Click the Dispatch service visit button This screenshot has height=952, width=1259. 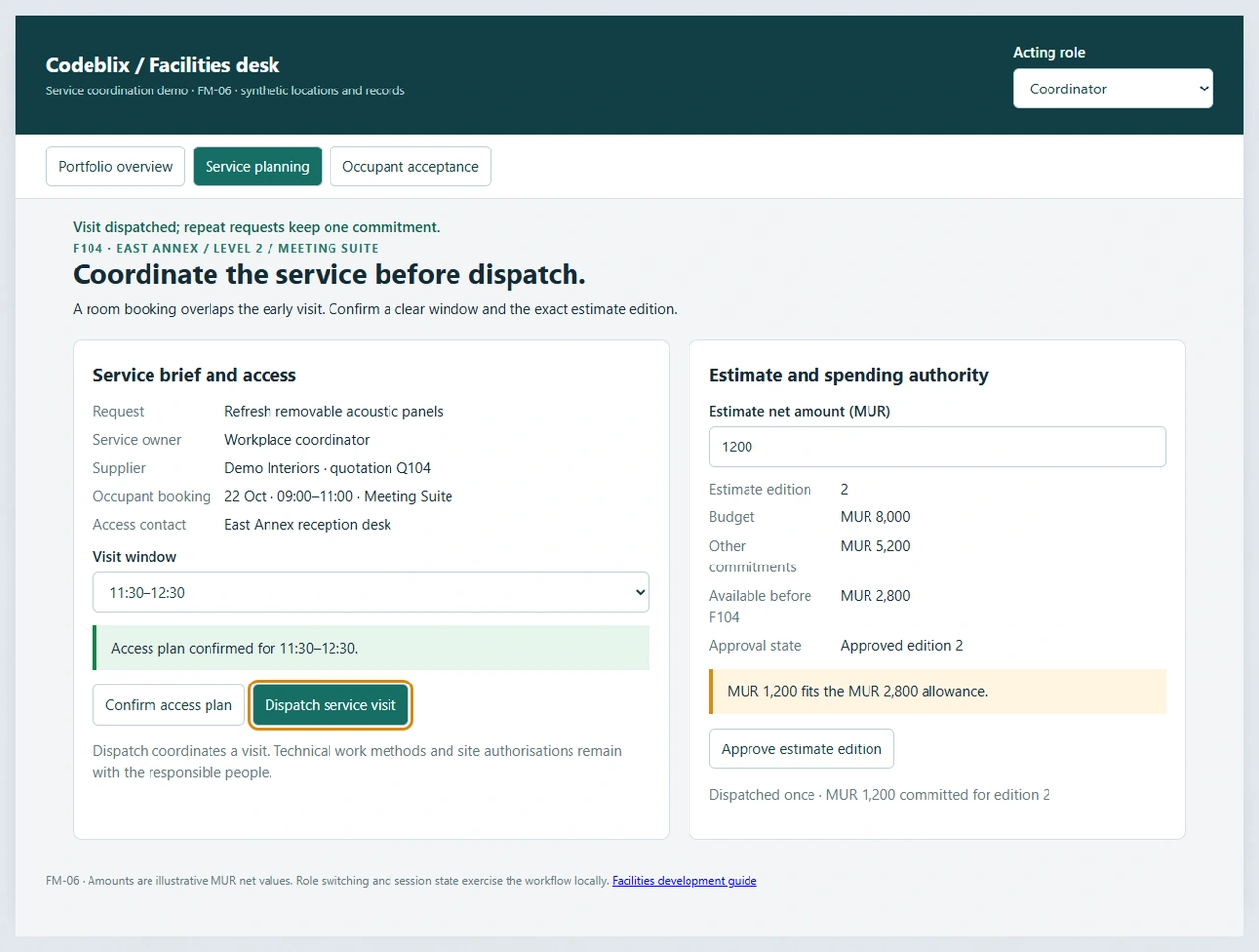pyautogui.click(x=330, y=705)
